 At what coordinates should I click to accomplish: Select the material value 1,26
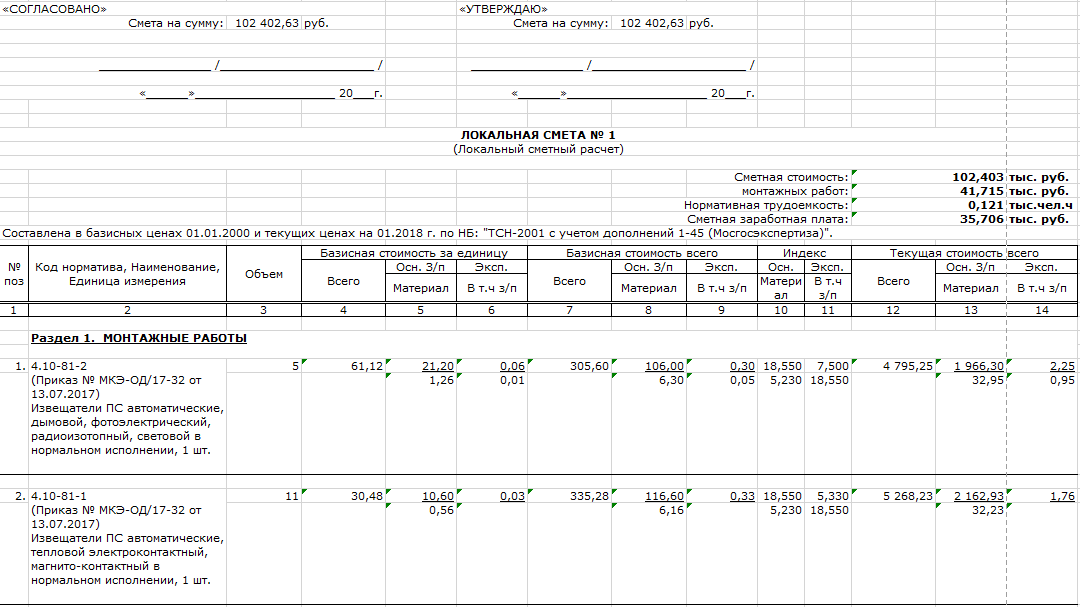pyautogui.click(x=442, y=380)
